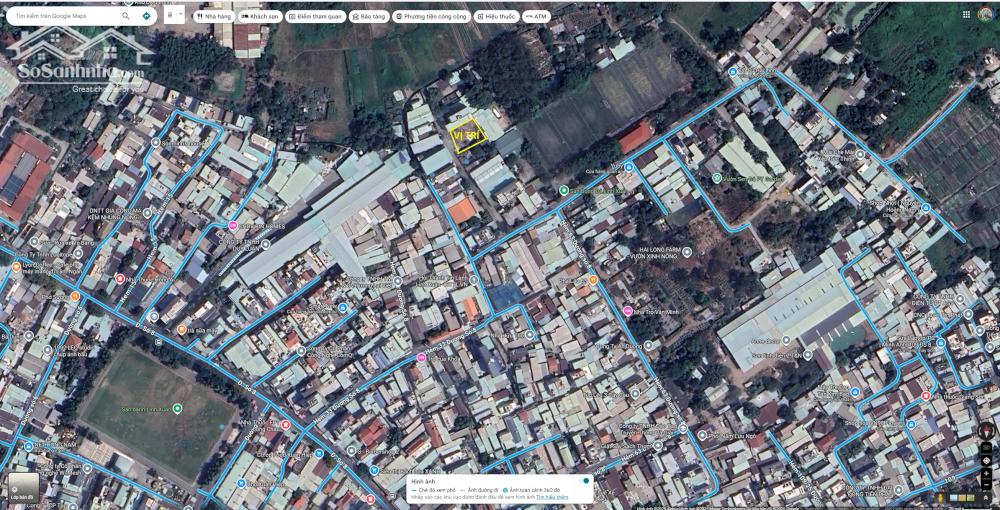Select the Hiệu thuốc category chip
The width and height of the screenshot is (1000, 510).
tap(496, 17)
